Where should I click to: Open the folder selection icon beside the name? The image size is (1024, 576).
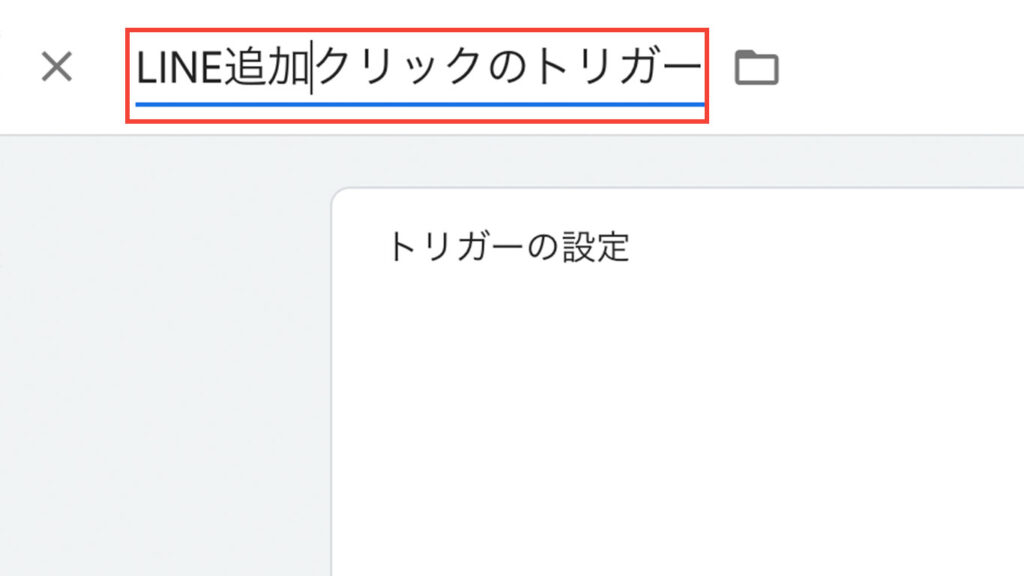[756, 67]
